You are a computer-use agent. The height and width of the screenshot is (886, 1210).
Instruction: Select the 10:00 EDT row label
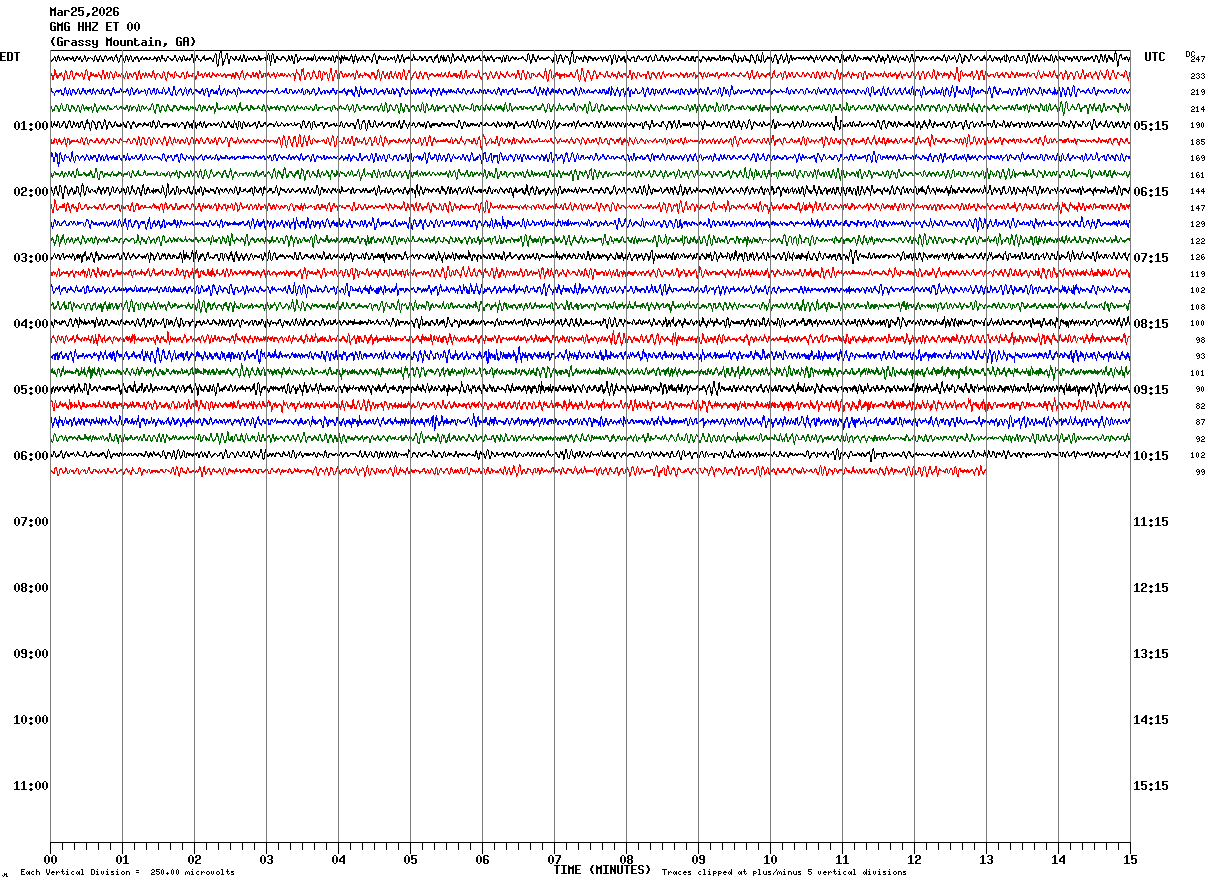point(31,720)
